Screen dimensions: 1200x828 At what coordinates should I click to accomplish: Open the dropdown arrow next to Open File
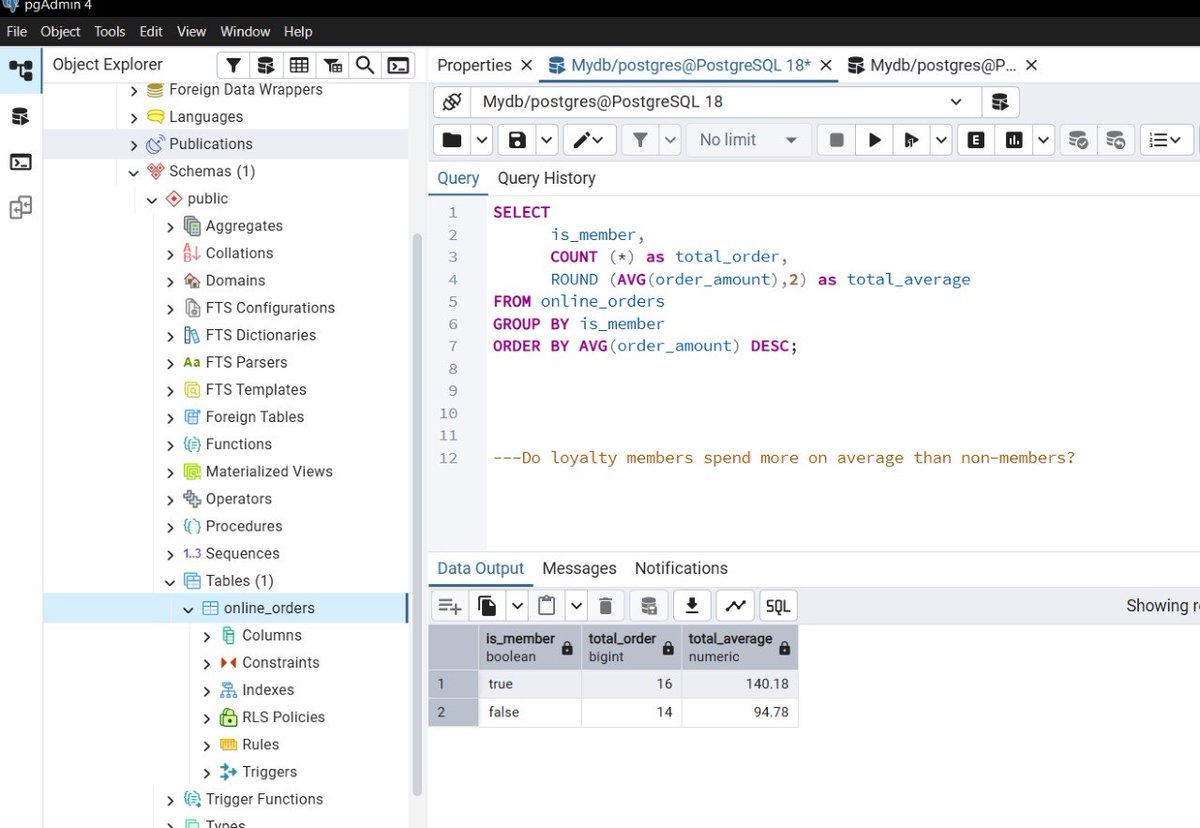[481, 140]
